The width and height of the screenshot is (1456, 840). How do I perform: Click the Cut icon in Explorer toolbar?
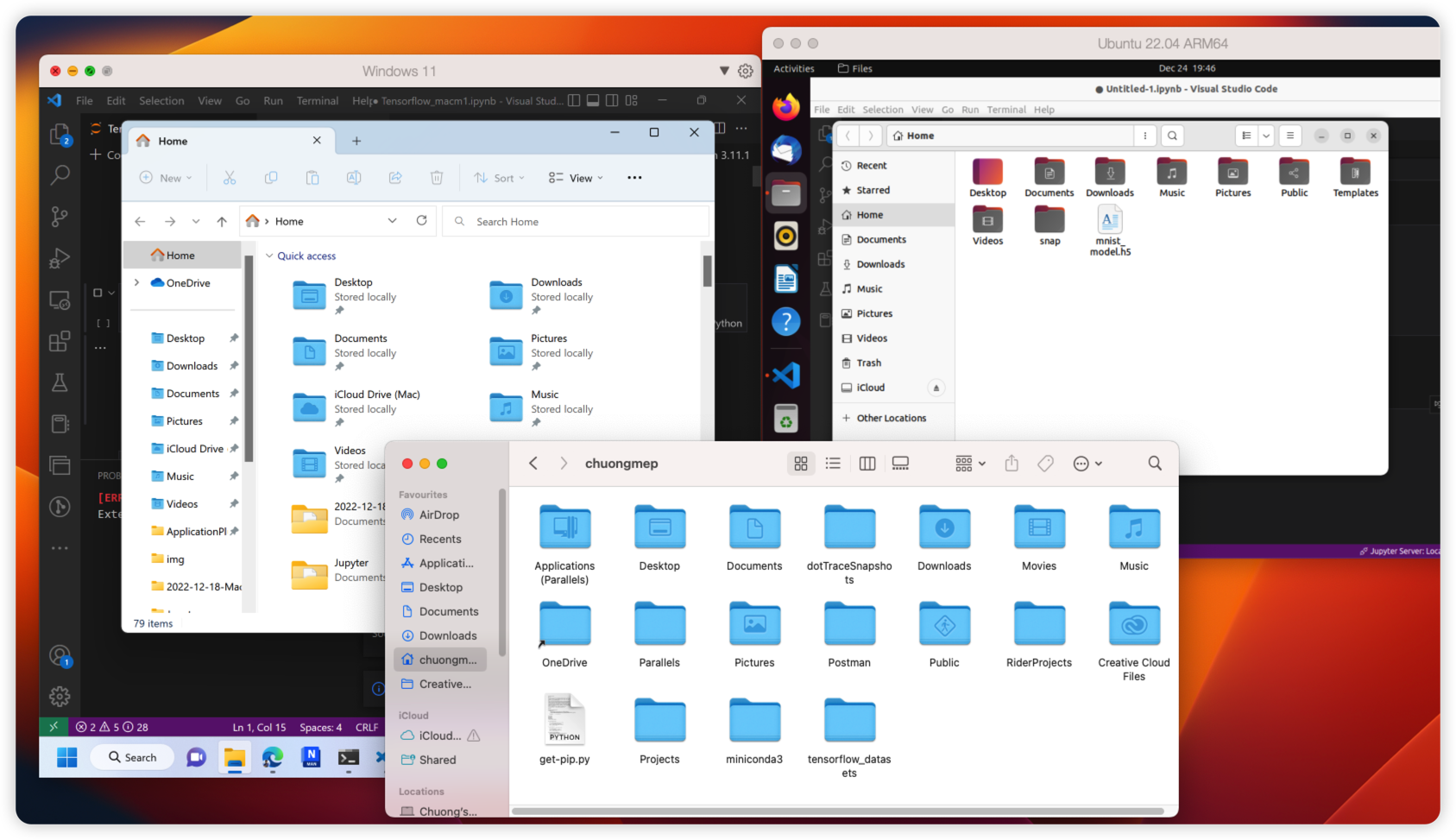click(x=230, y=178)
